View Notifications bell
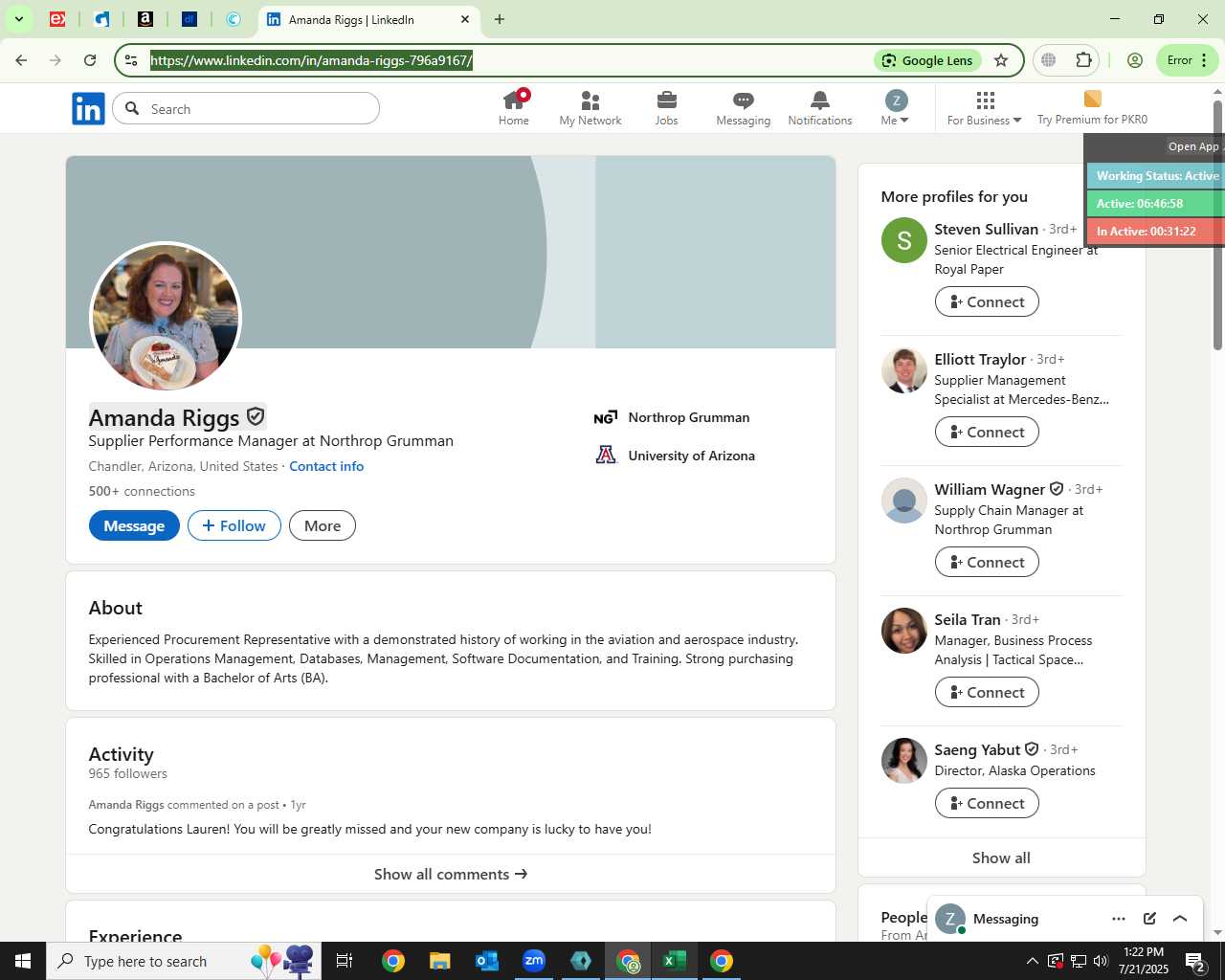1225x980 pixels. [x=820, y=107]
